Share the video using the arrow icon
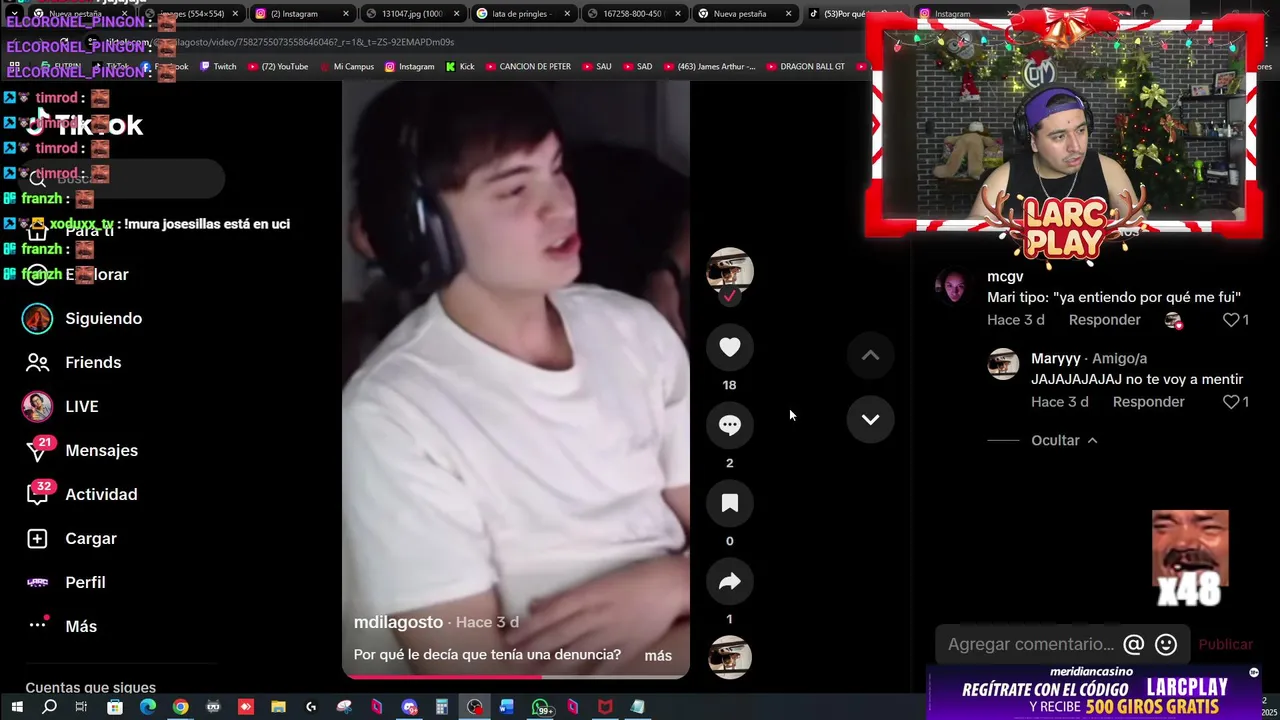 point(730,581)
